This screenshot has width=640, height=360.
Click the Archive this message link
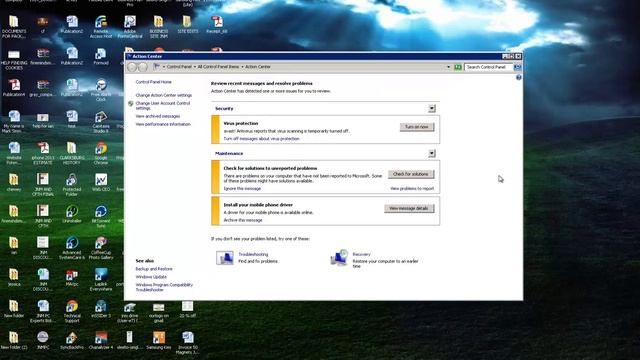[243, 220]
